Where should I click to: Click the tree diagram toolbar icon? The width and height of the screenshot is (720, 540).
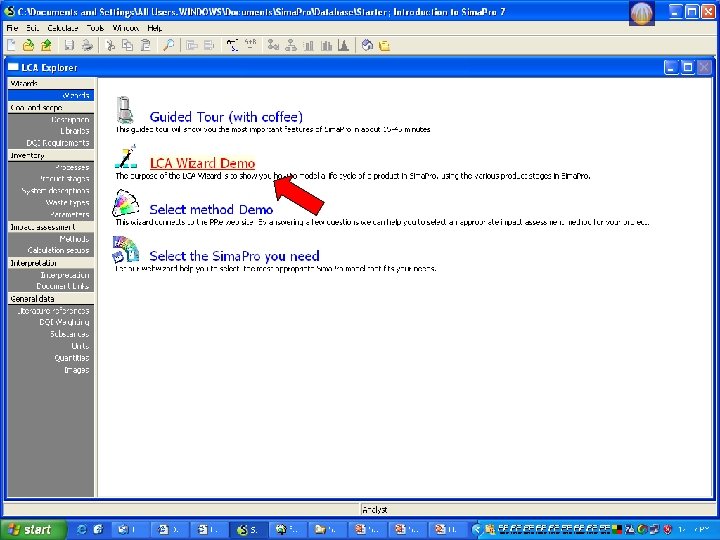[x=291, y=45]
